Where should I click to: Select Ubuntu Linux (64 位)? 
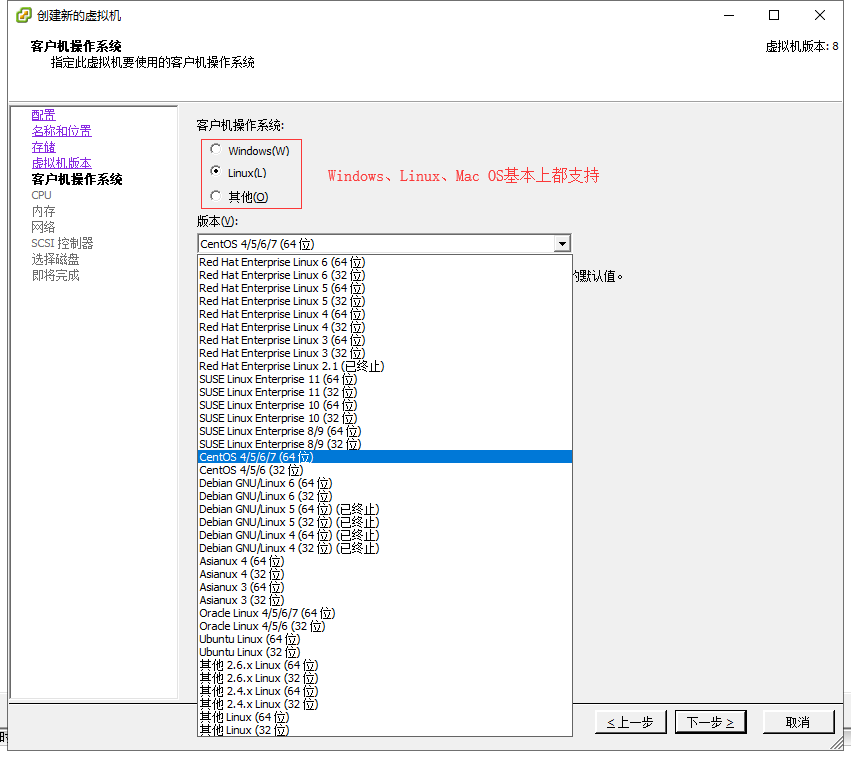[385, 640]
